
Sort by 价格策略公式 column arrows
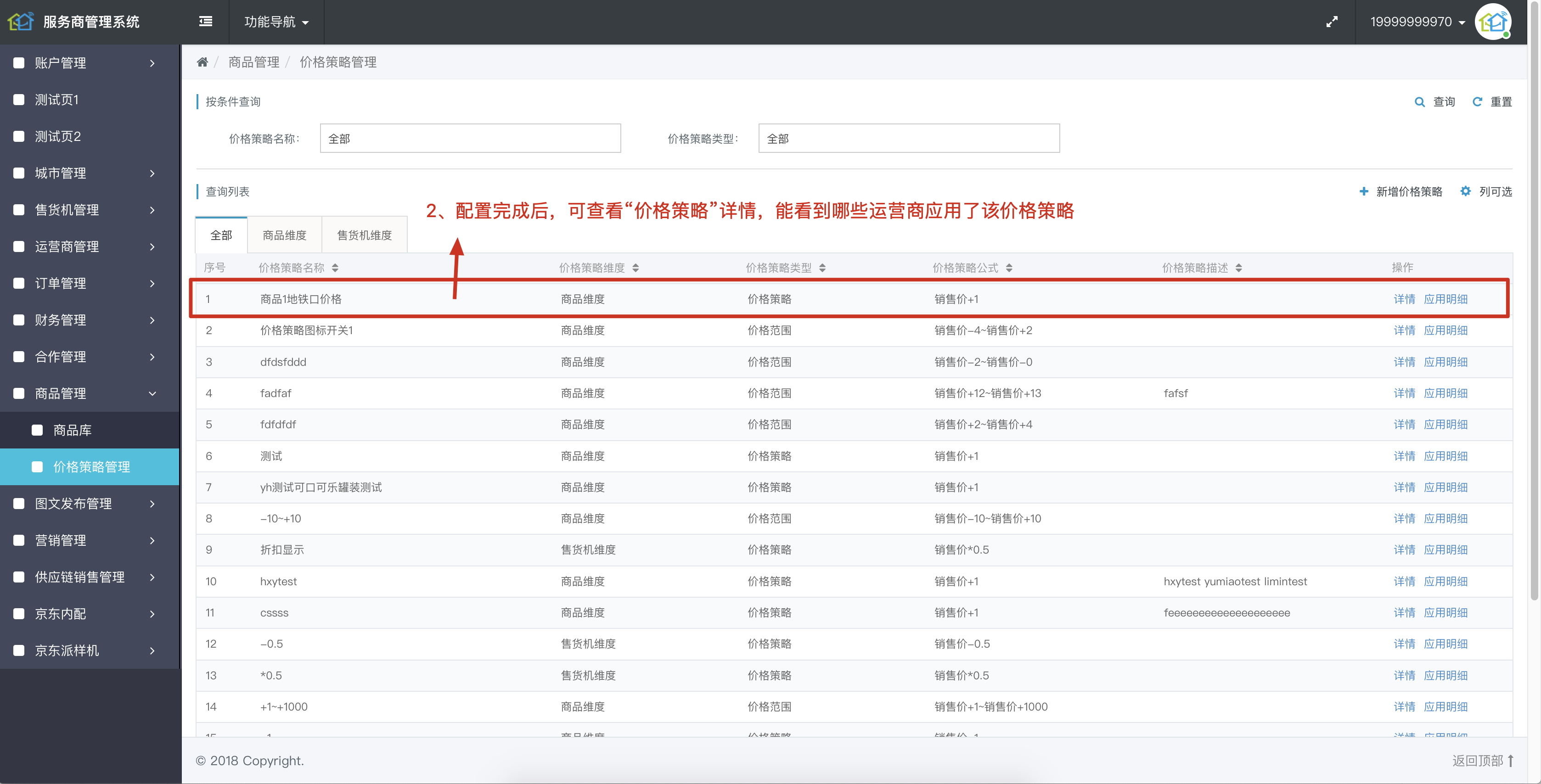(x=1009, y=268)
